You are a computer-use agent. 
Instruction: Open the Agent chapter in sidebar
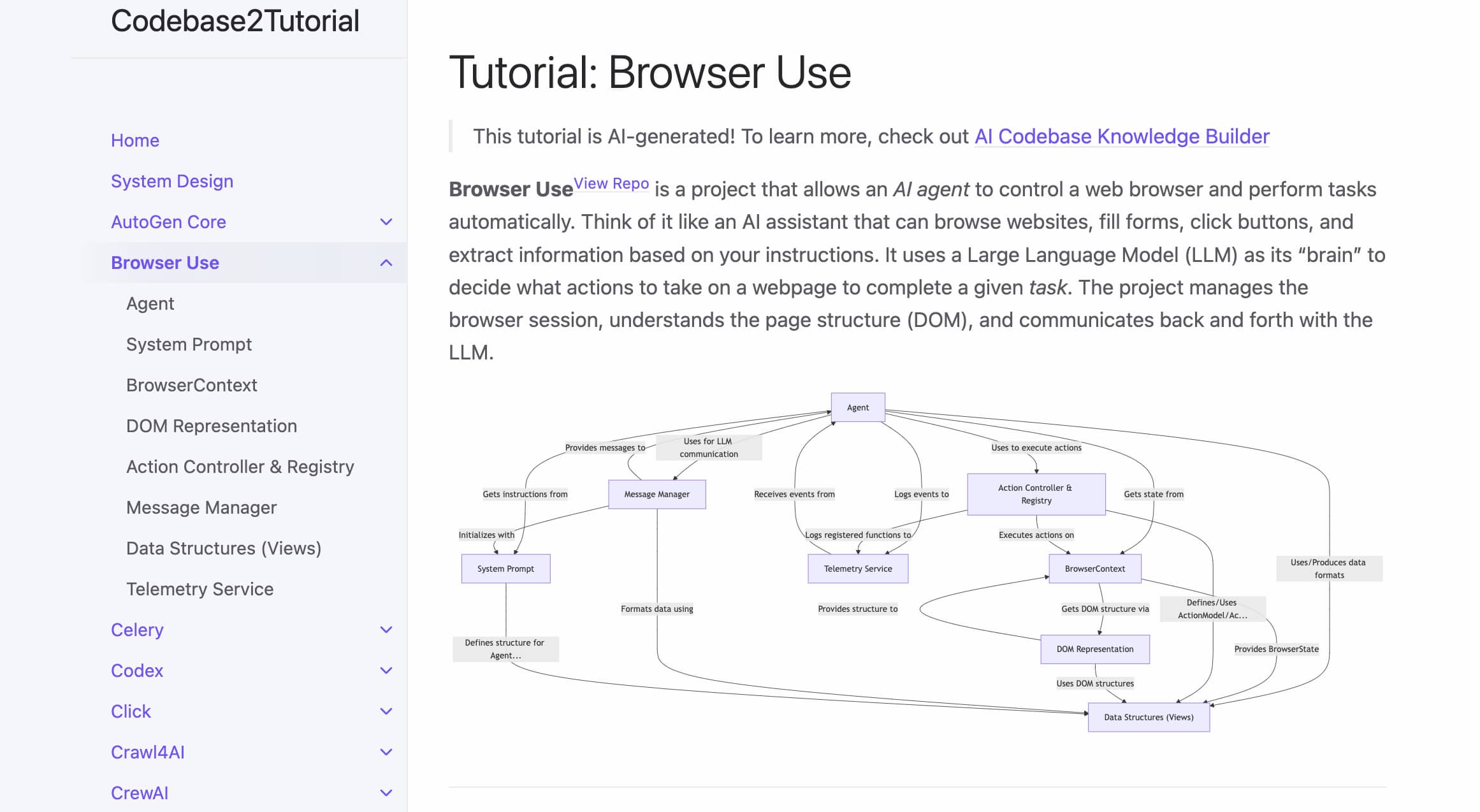point(150,303)
